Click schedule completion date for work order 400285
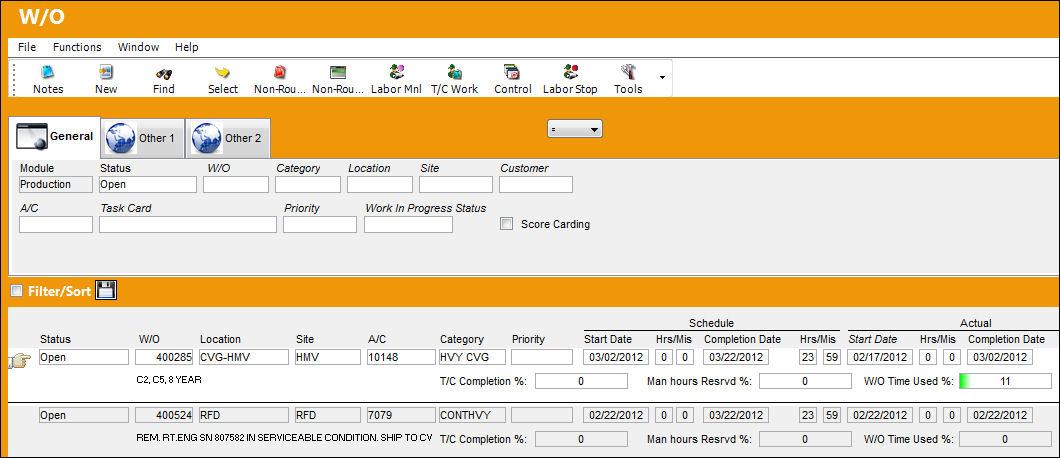This screenshot has height=458, width=1060. (x=736, y=357)
